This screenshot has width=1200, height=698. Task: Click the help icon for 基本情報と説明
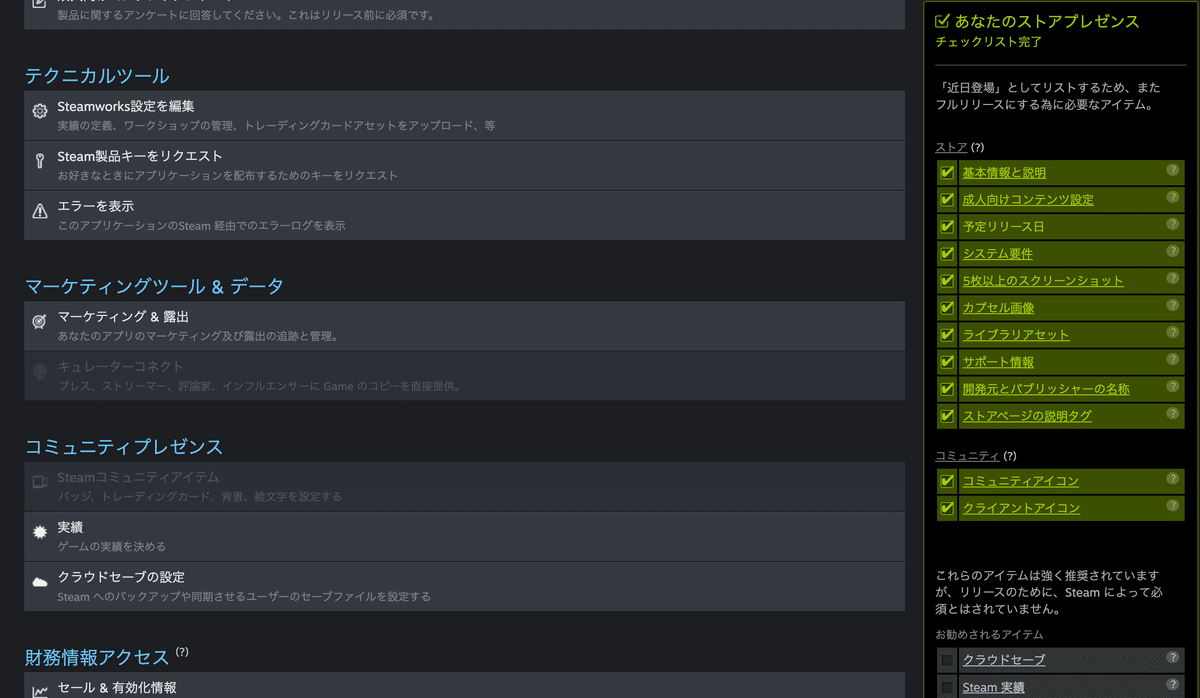coord(1172,170)
